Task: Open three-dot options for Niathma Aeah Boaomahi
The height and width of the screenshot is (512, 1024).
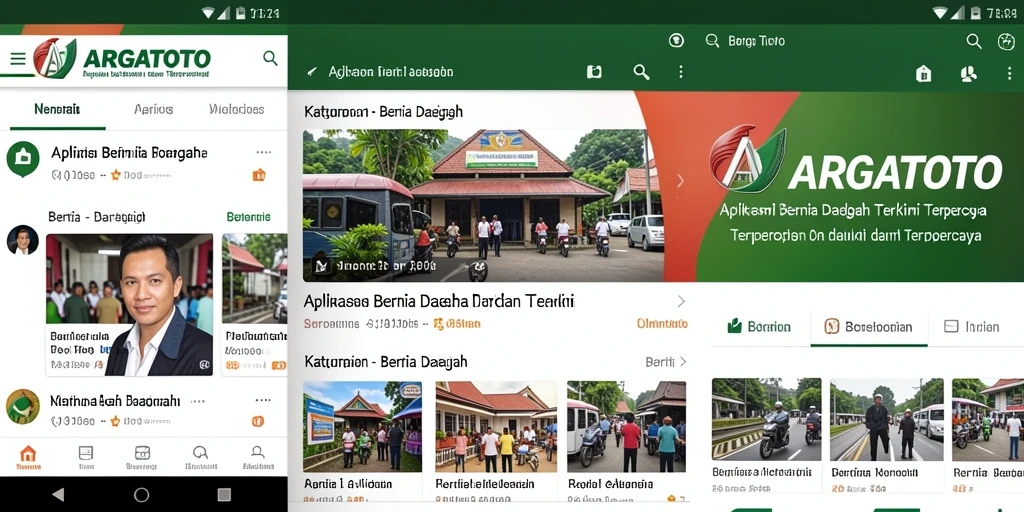Action: click(263, 400)
